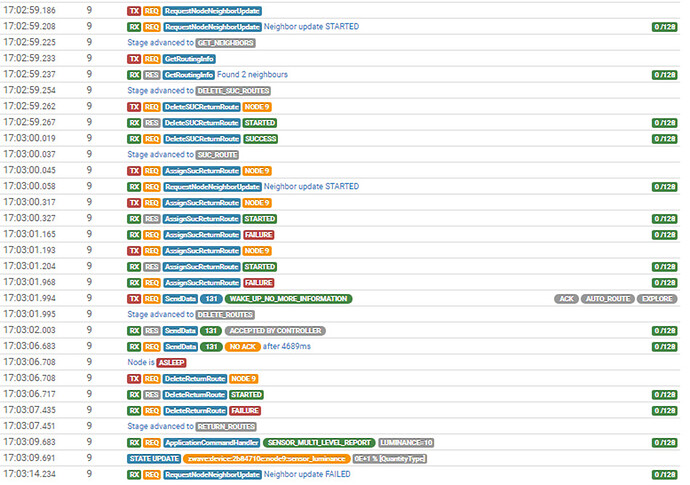
Task: Click the timestamp 17:03:00.037
Action: [x=29, y=154]
